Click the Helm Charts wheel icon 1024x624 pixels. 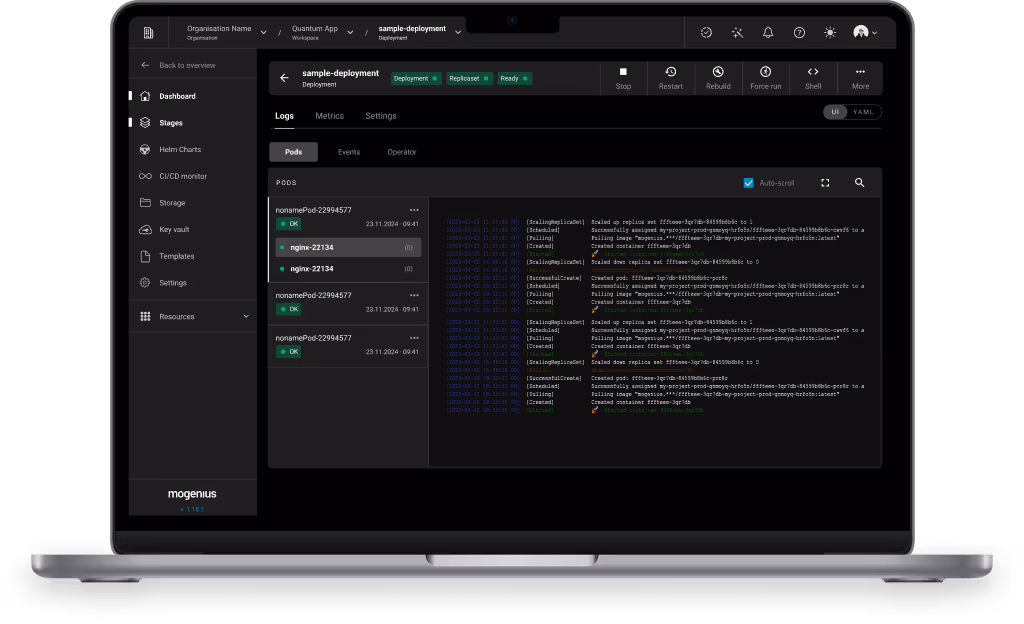point(145,149)
